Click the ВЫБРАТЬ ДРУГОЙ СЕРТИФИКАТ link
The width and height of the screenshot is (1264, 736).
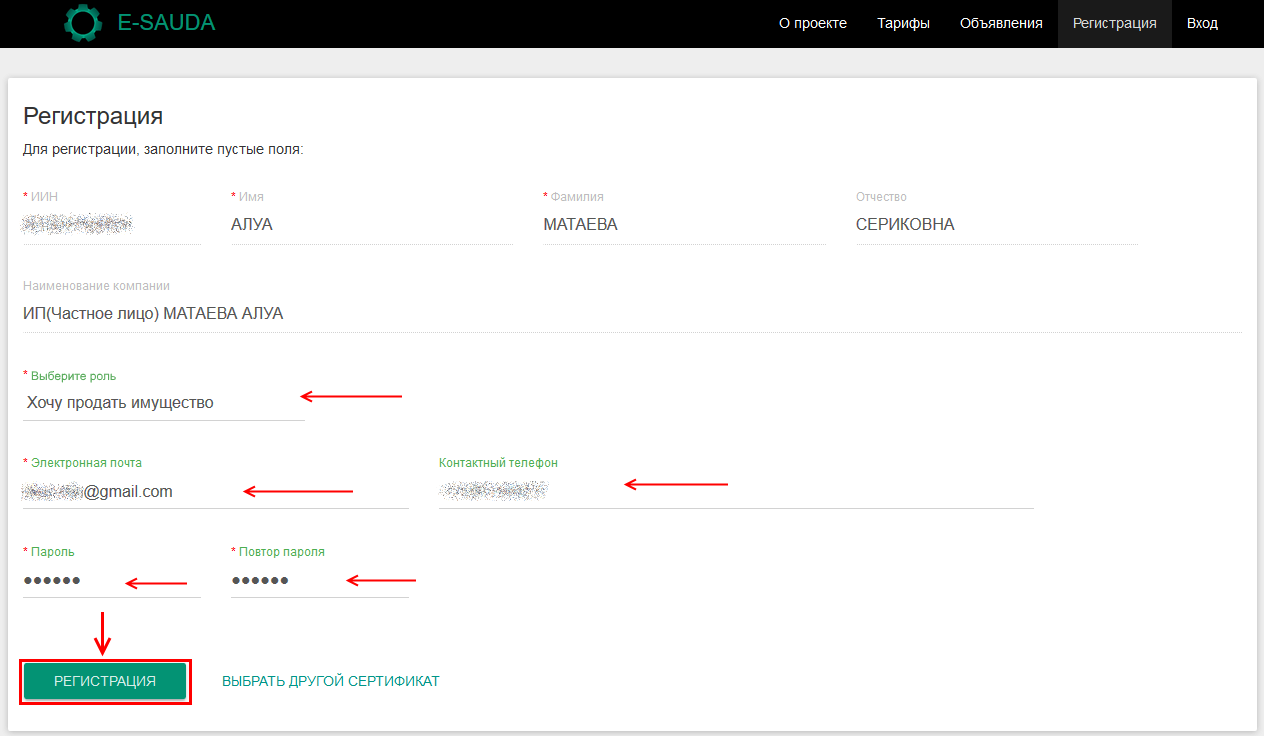click(x=330, y=681)
